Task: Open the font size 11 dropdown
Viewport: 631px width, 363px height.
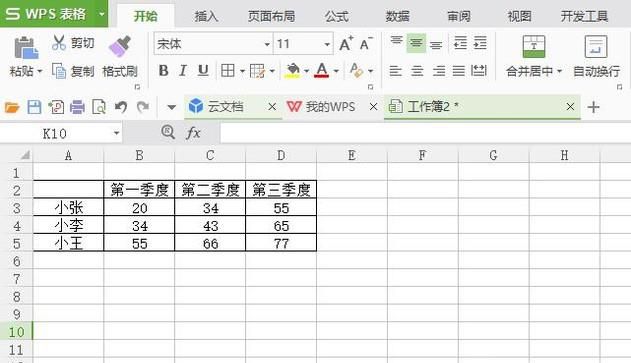Action: (x=327, y=44)
